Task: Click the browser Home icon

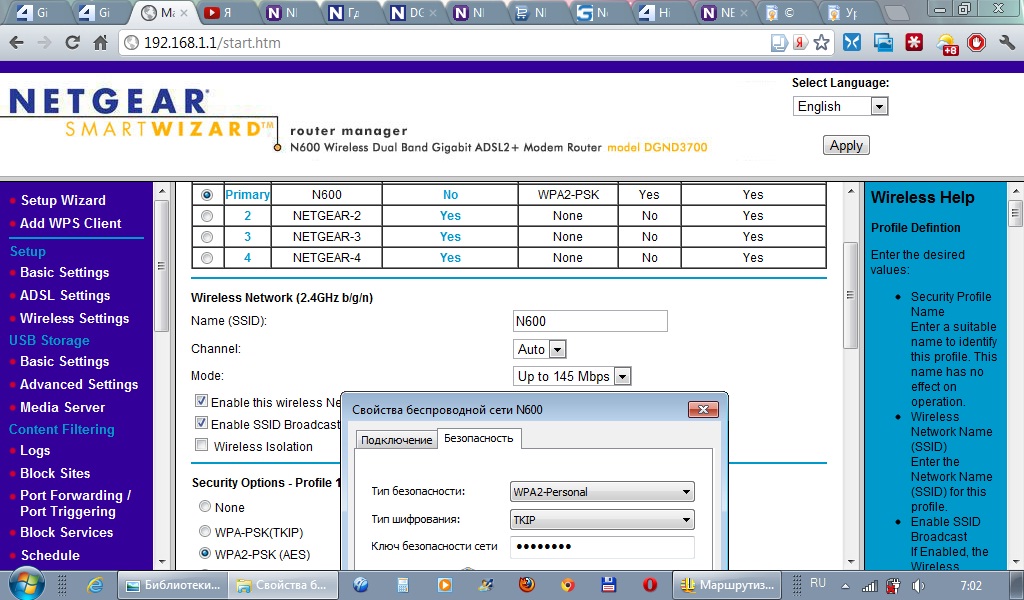Action: tap(100, 43)
